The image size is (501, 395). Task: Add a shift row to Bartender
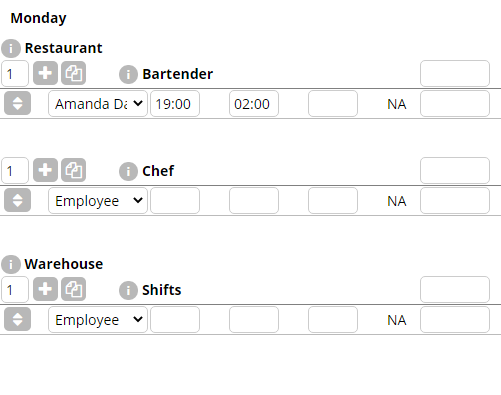pos(45,73)
